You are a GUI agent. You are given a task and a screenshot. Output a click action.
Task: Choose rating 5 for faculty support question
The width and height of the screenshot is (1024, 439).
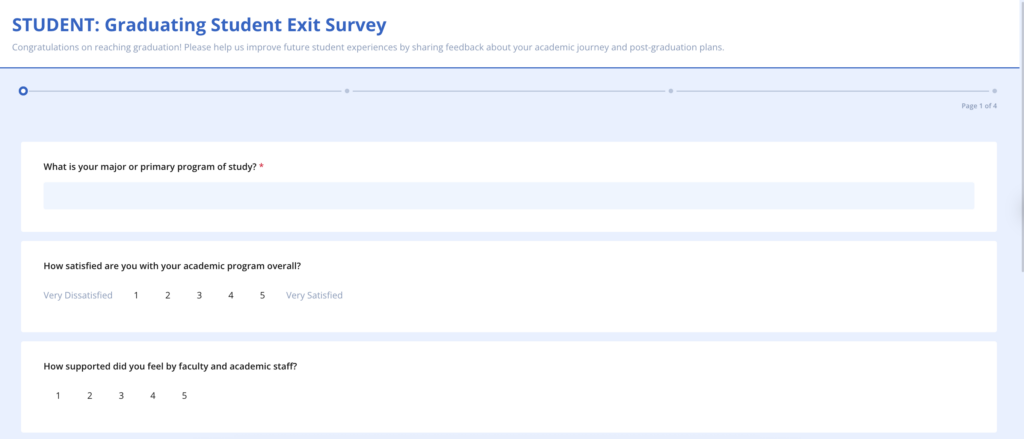pos(184,395)
